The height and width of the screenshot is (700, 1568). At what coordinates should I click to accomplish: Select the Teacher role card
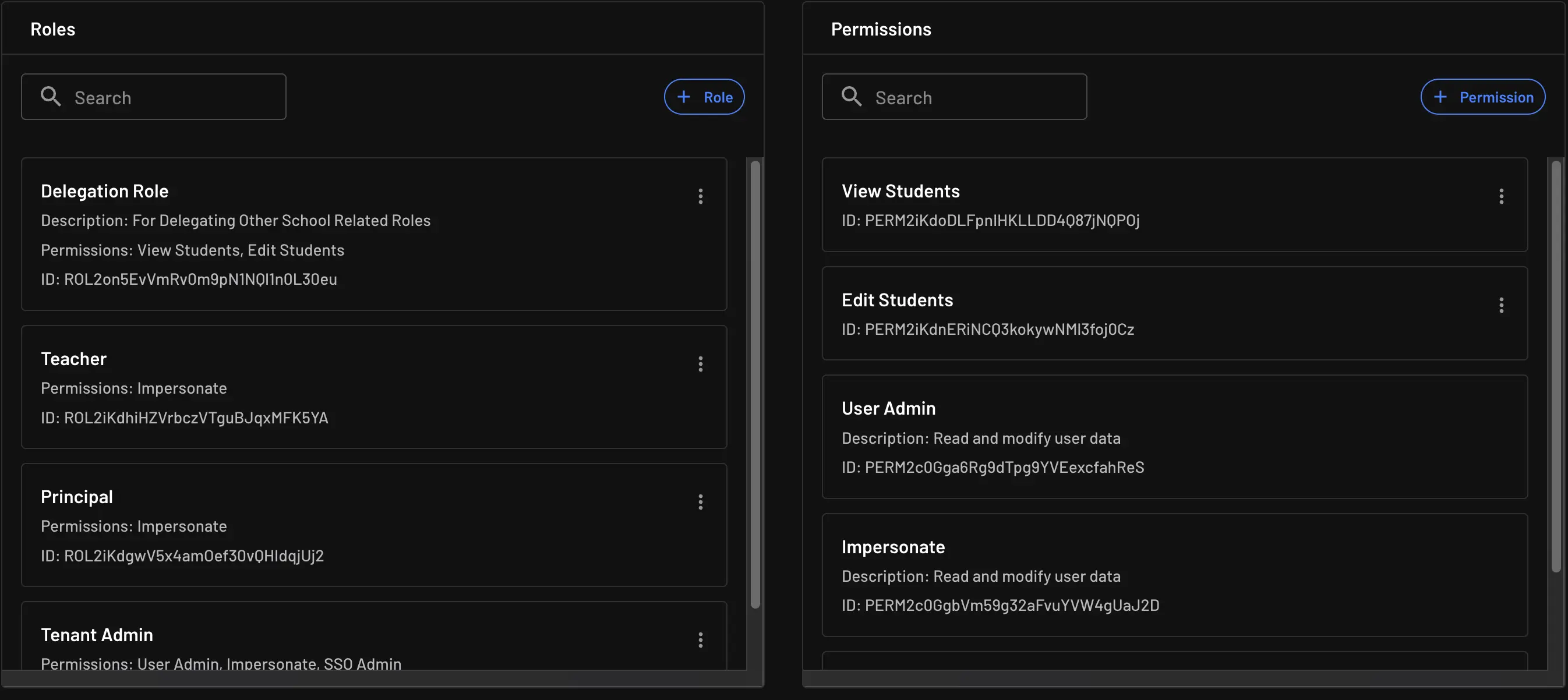coord(365,387)
